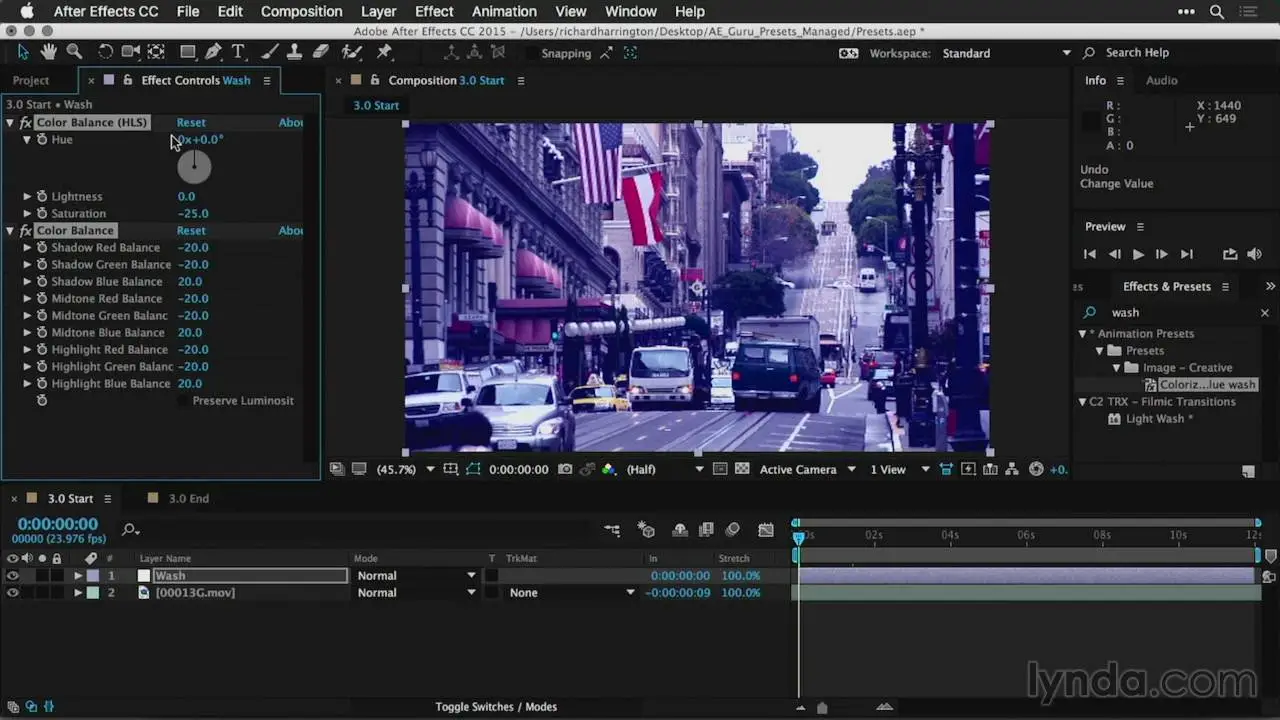
Task: Click Toggle Switches / Modes button
Action: coord(496,707)
